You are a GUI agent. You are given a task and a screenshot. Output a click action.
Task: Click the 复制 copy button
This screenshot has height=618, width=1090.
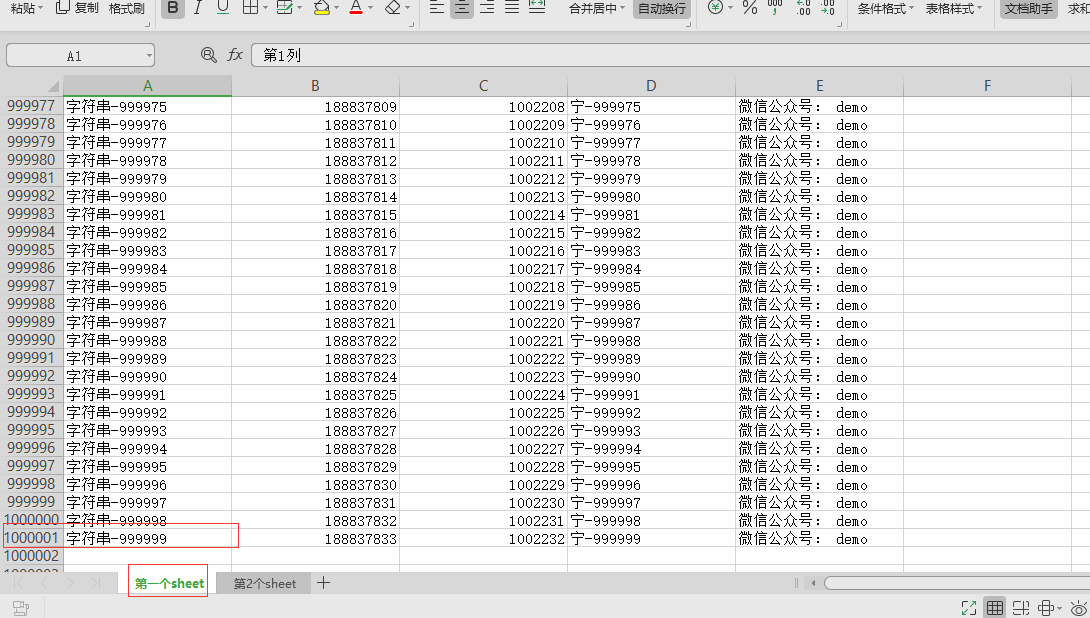pyautogui.click(x=77, y=8)
